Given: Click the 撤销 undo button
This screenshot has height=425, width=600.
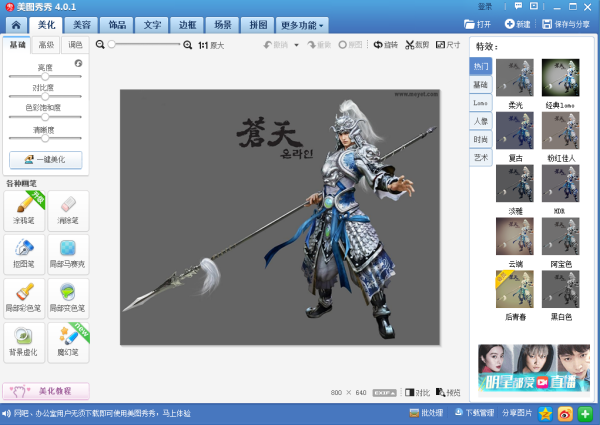Looking at the screenshot, I should 276,45.
